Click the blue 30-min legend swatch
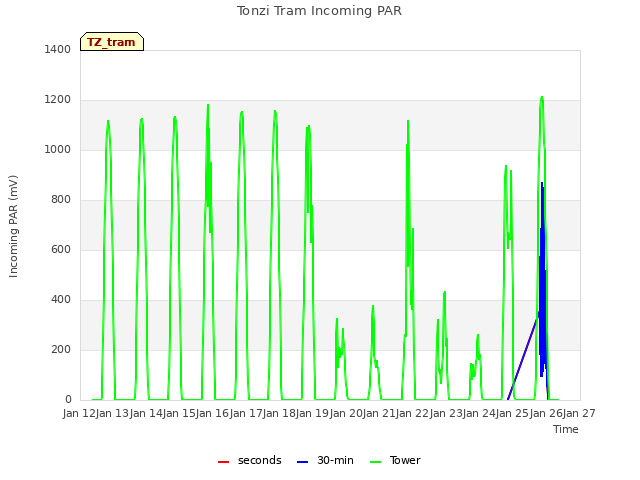Image resolution: width=640 pixels, height=480 pixels. coord(302,462)
